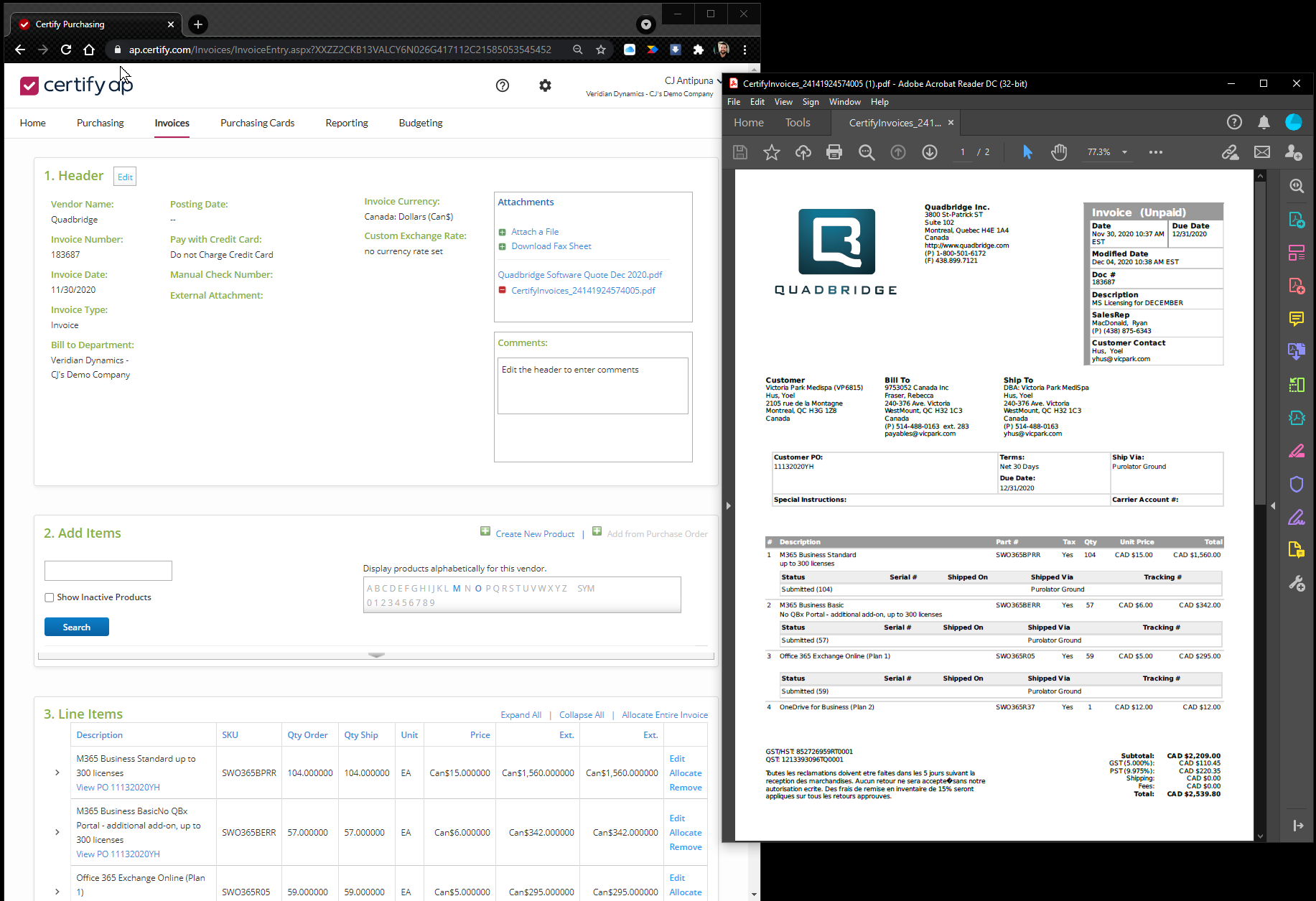Open Acrobat more tools ellipsis
This screenshot has height=901, width=1316.
pyautogui.click(x=1155, y=152)
